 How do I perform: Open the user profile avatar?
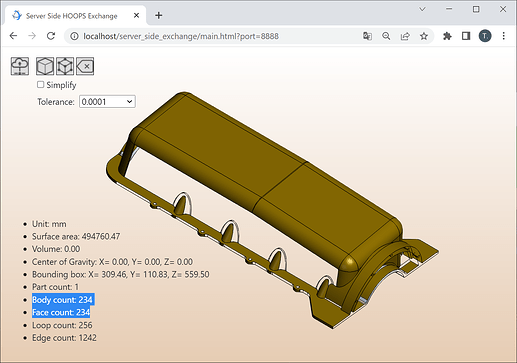485,36
